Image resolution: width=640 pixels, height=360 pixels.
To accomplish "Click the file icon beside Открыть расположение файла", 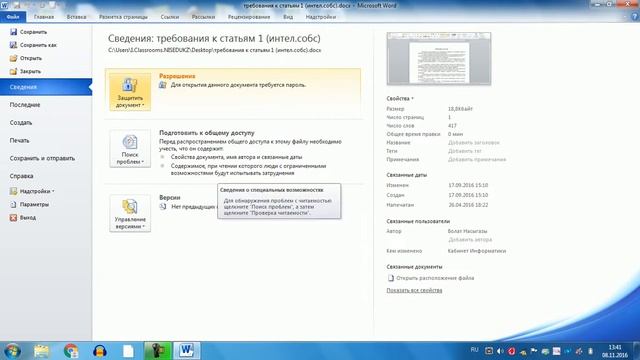I will (x=391, y=278).
